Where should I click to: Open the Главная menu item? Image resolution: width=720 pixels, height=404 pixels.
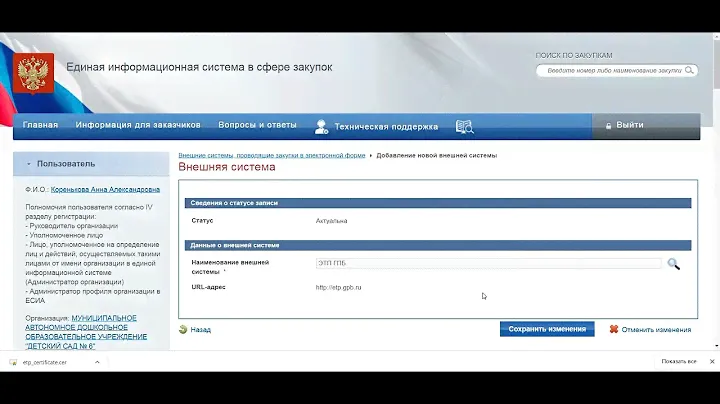point(40,126)
